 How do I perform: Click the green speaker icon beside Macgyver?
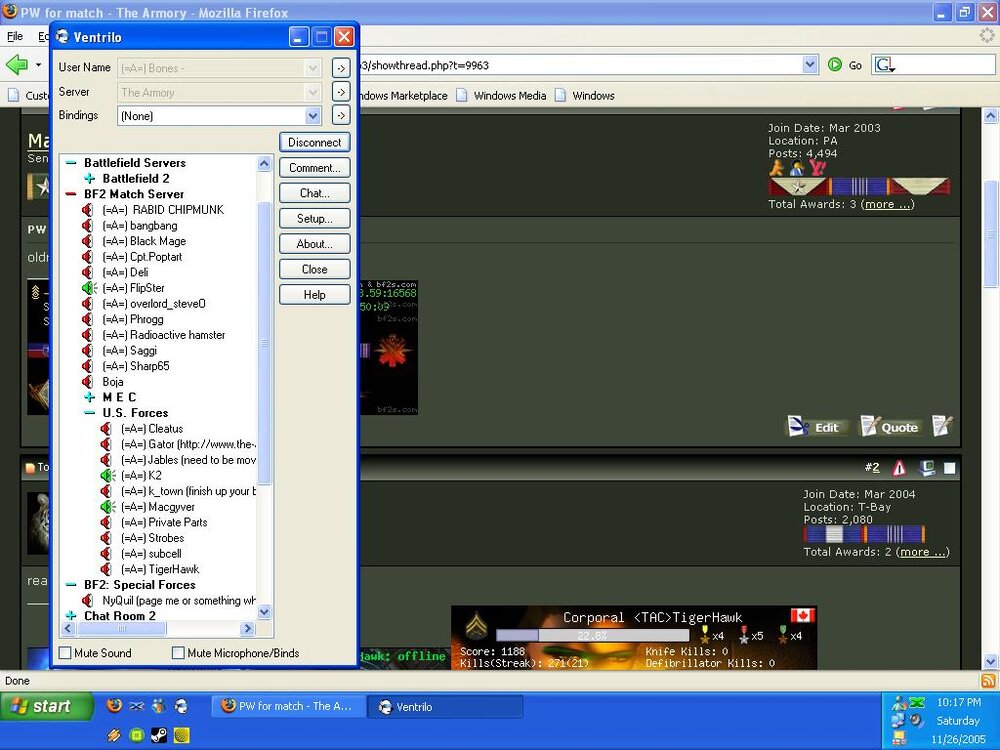(x=107, y=507)
